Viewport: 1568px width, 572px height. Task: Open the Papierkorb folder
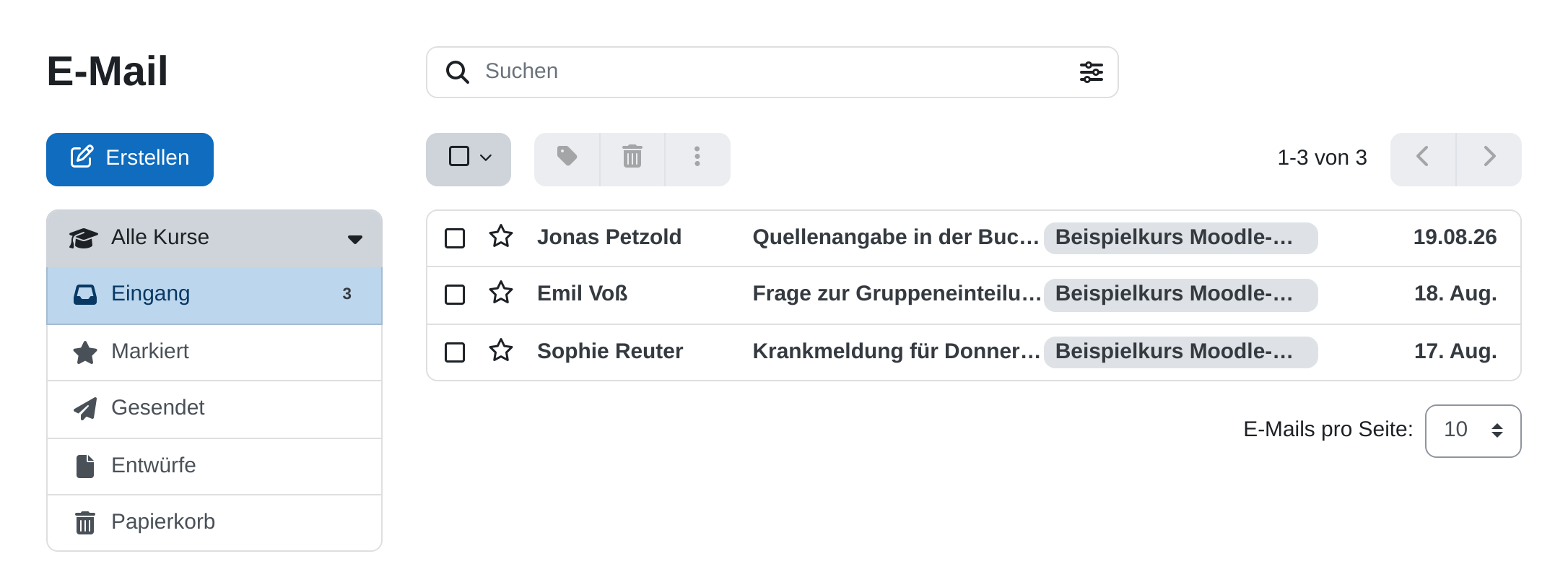coord(214,523)
